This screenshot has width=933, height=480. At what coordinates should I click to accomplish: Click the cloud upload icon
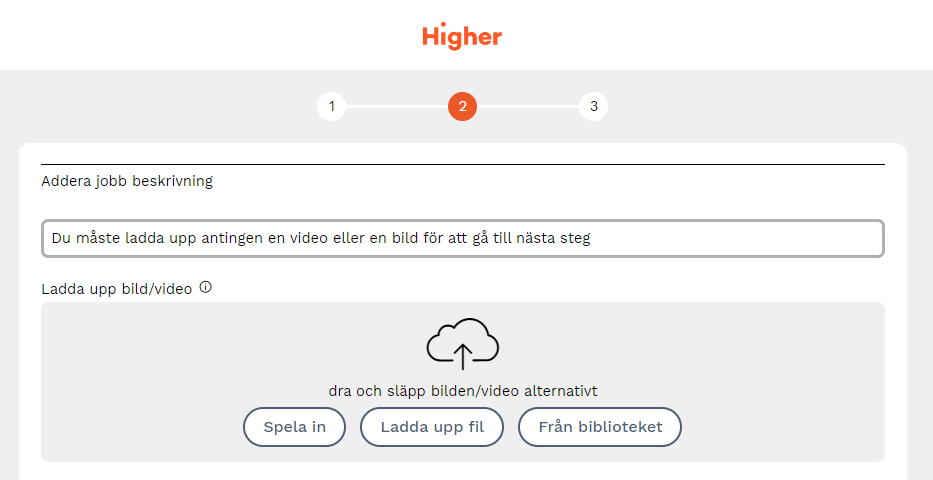point(462,343)
